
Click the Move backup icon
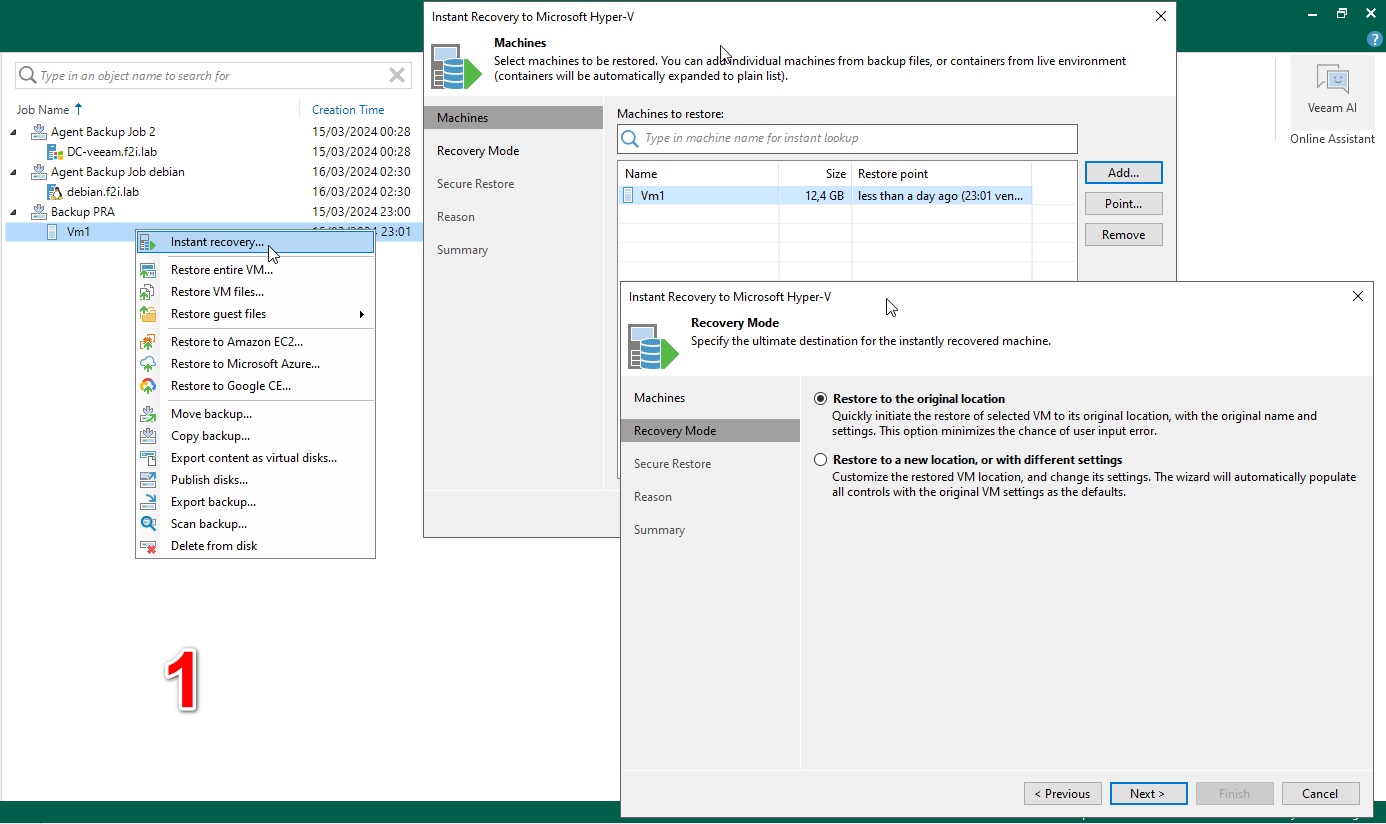147,414
